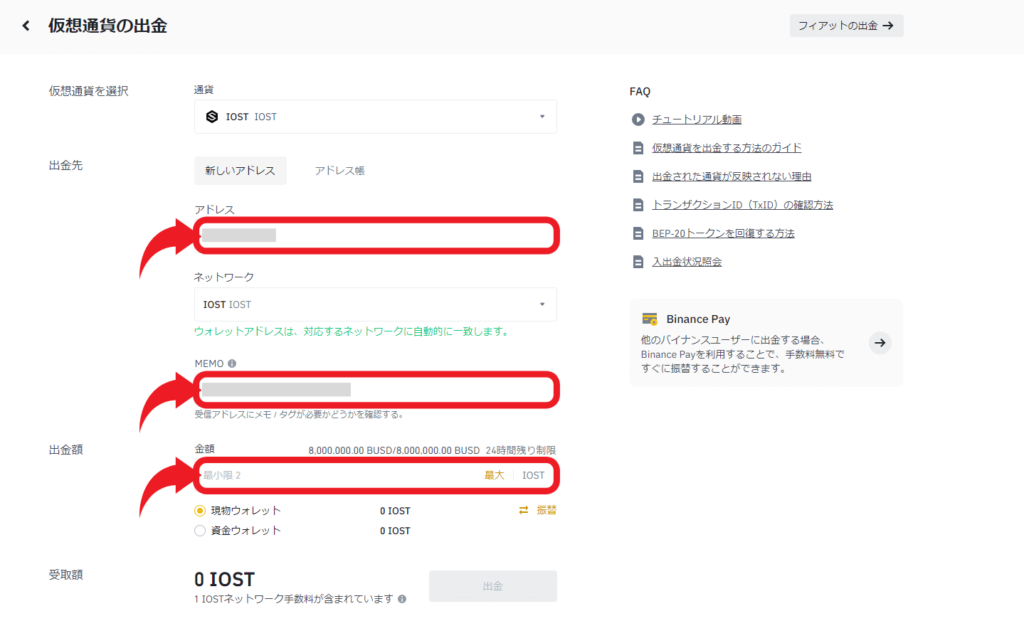Screen dimensions: 1024x621
Task: Click the 出金 withdraw button
Action: pos(493,586)
